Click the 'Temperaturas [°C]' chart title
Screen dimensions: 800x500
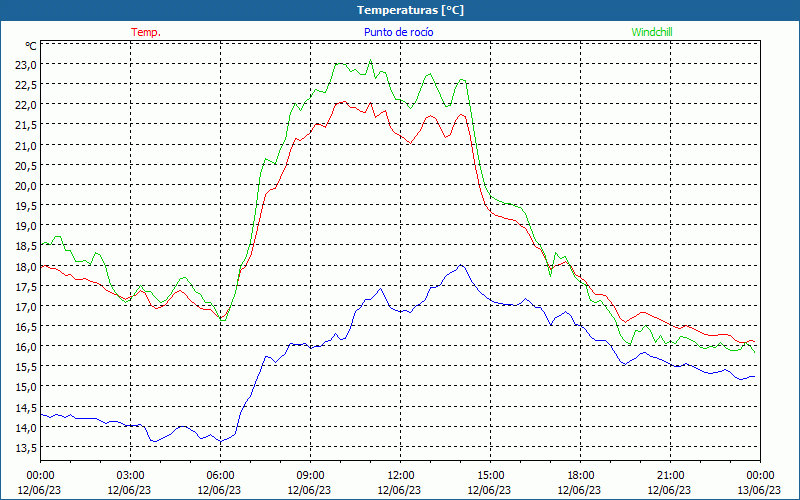click(x=410, y=10)
